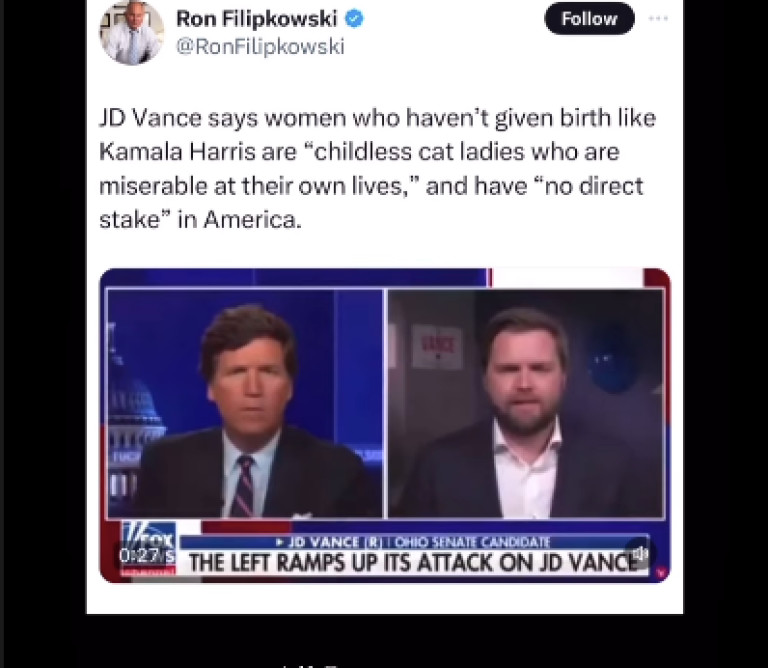Click the 0:27 video time badge
This screenshot has width=768, height=668.
(146, 556)
